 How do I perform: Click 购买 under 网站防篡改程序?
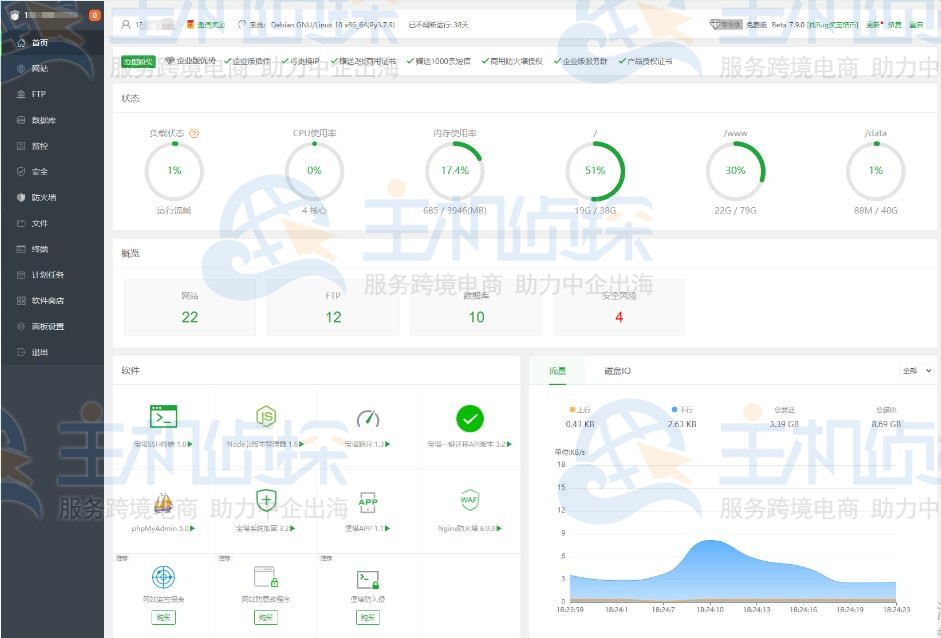pyautogui.click(x=265, y=617)
